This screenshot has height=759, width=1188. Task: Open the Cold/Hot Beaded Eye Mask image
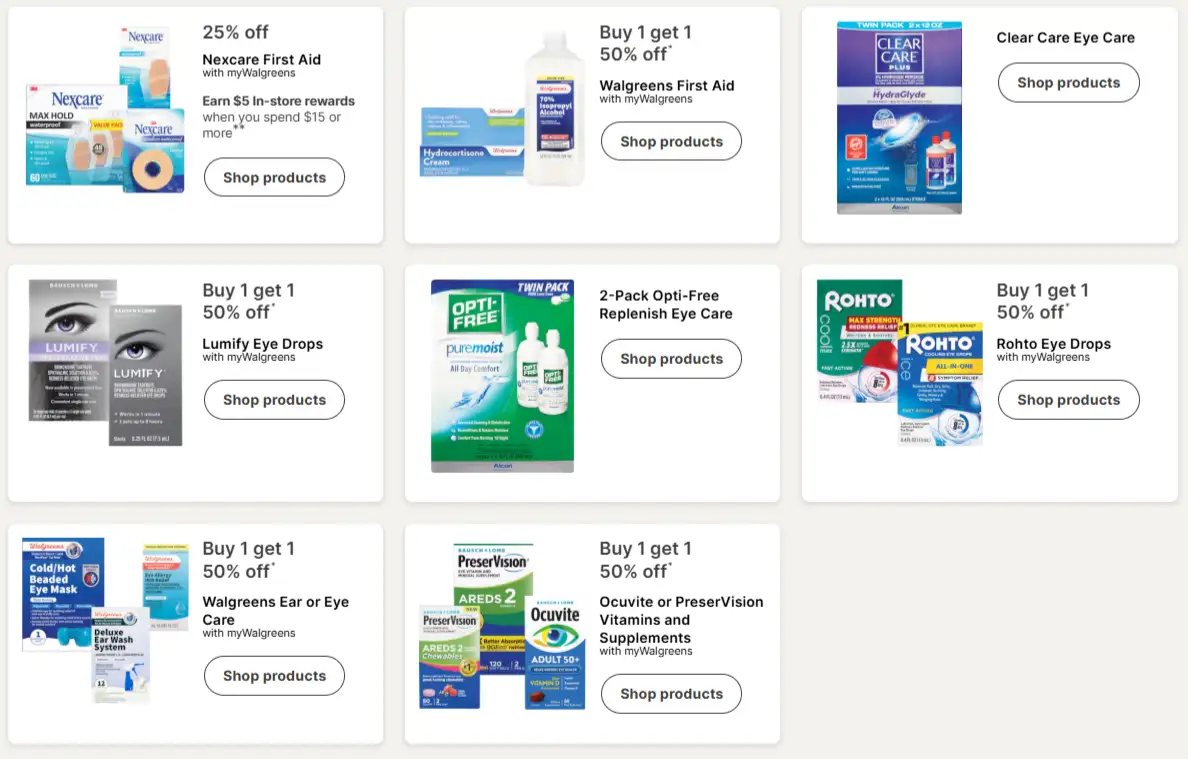tap(64, 594)
